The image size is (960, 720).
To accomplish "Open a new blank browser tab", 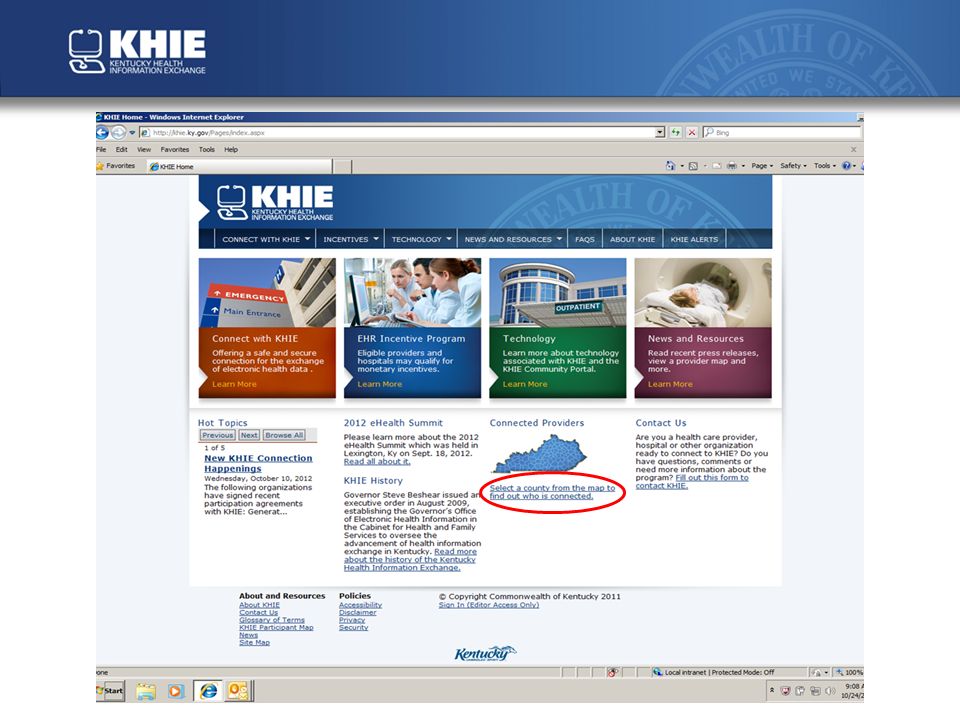I will pos(342,167).
